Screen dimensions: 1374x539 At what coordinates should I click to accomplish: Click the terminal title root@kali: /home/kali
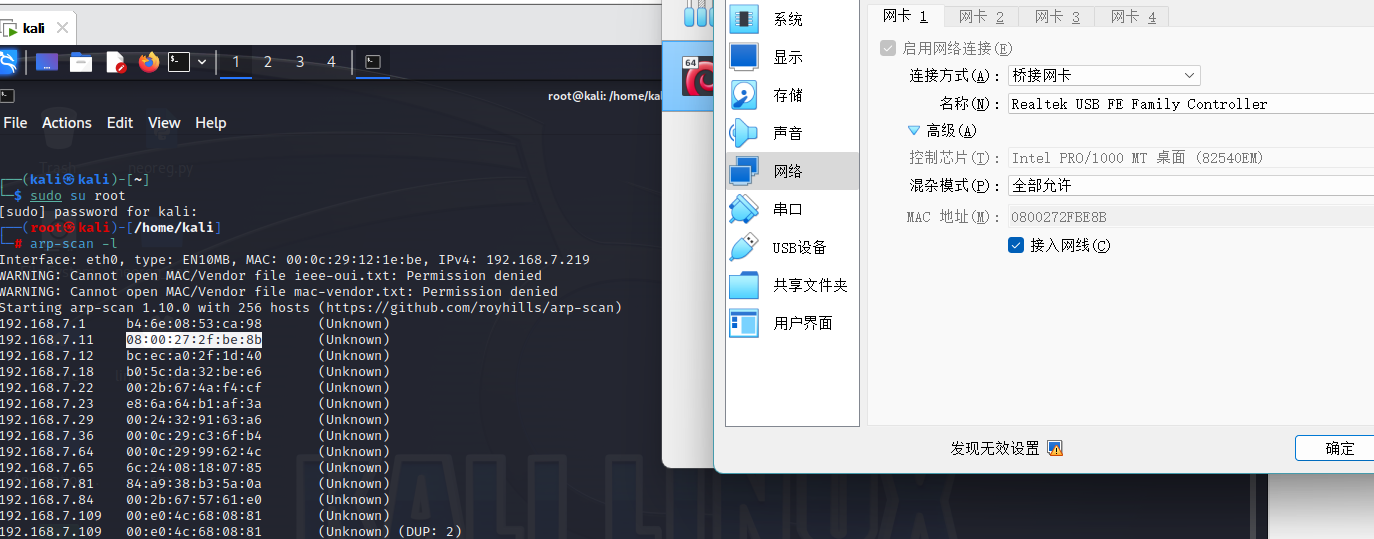[x=606, y=96]
